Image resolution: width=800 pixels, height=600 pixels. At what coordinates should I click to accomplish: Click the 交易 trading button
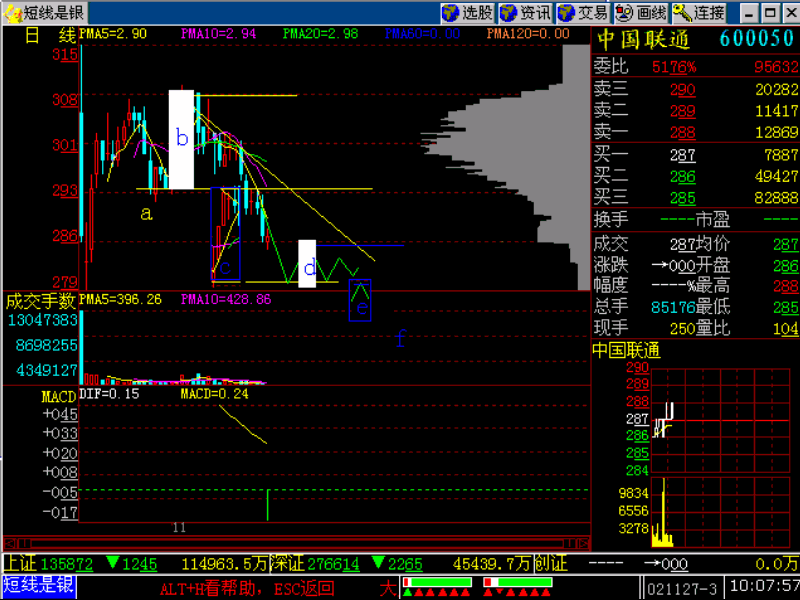(583, 13)
